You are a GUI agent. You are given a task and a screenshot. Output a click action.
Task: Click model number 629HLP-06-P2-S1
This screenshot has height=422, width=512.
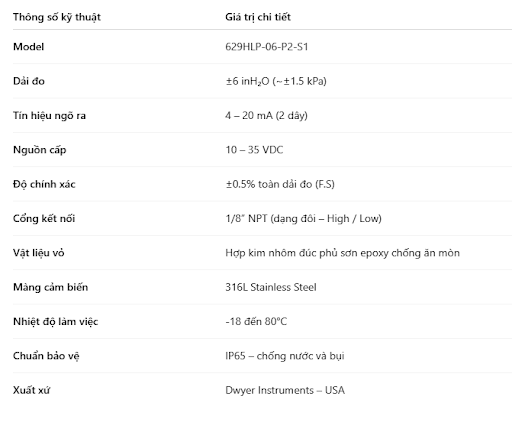click(266, 47)
